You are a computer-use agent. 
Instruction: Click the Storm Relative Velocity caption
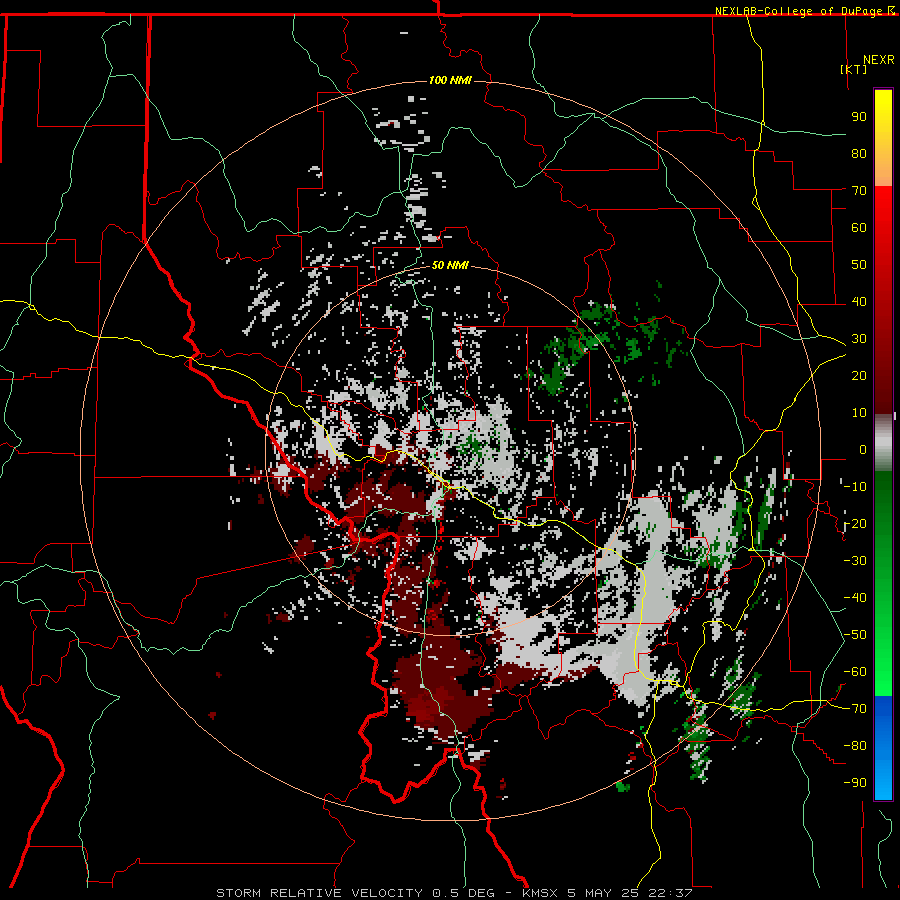[x=454, y=893]
